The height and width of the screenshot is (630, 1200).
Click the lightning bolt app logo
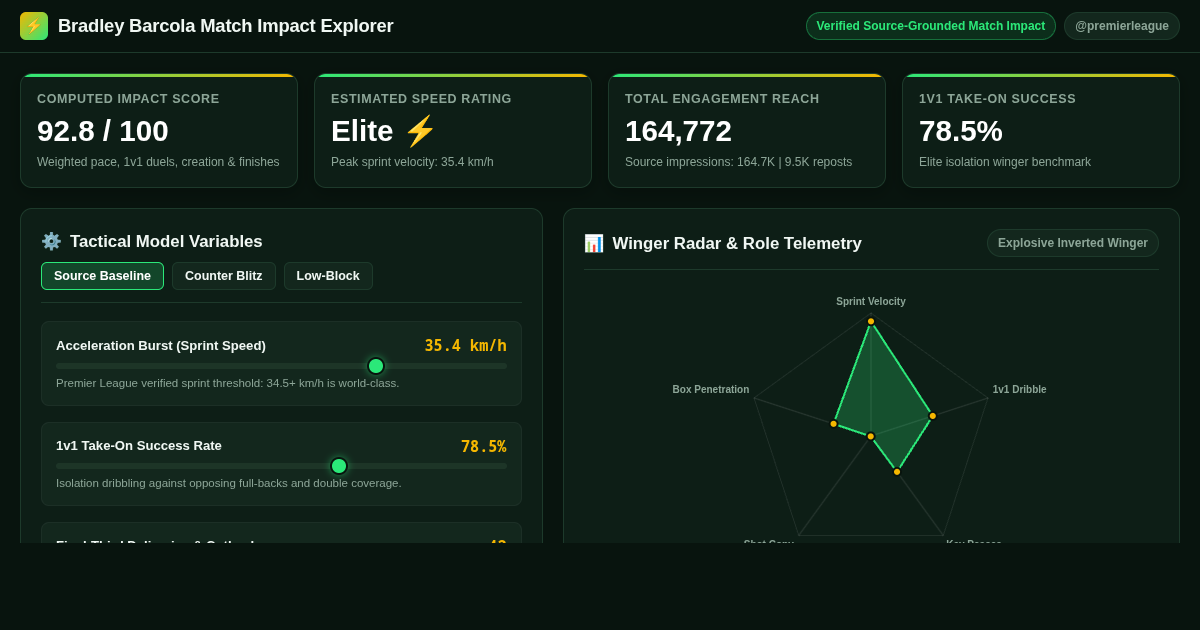(34, 26)
